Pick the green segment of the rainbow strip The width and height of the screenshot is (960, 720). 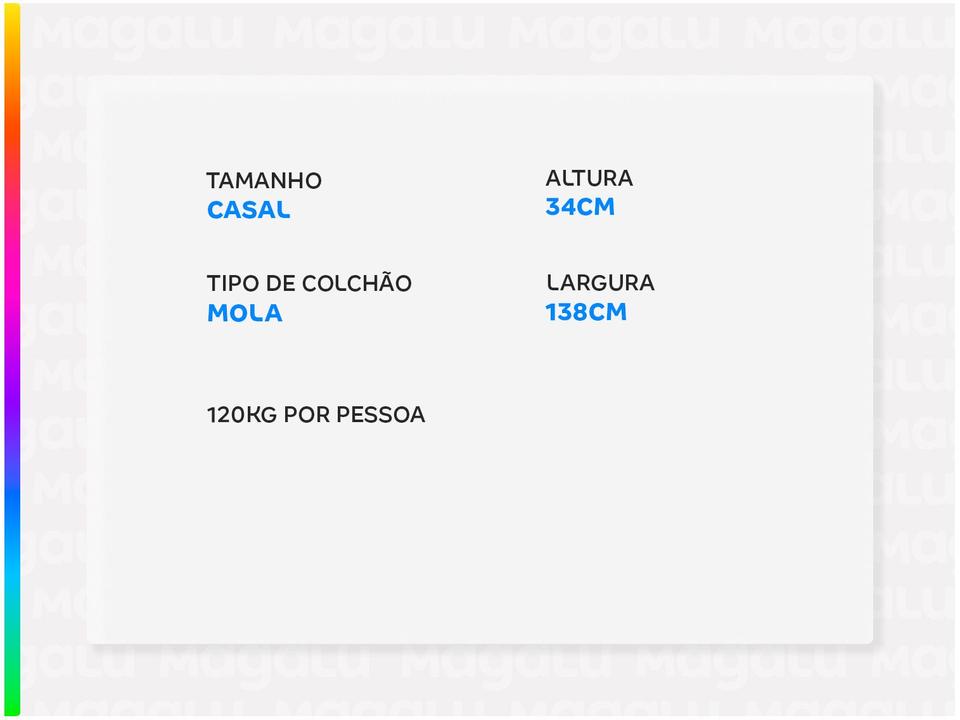(x=12, y=680)
